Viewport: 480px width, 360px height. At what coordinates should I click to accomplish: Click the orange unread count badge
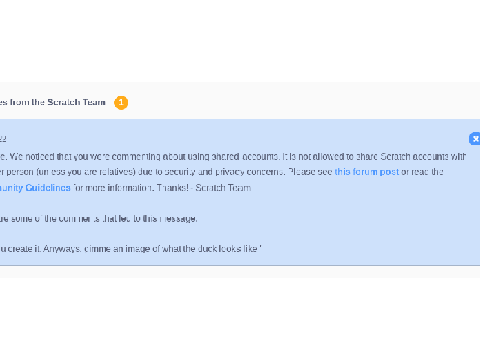[x=121, y=102]
